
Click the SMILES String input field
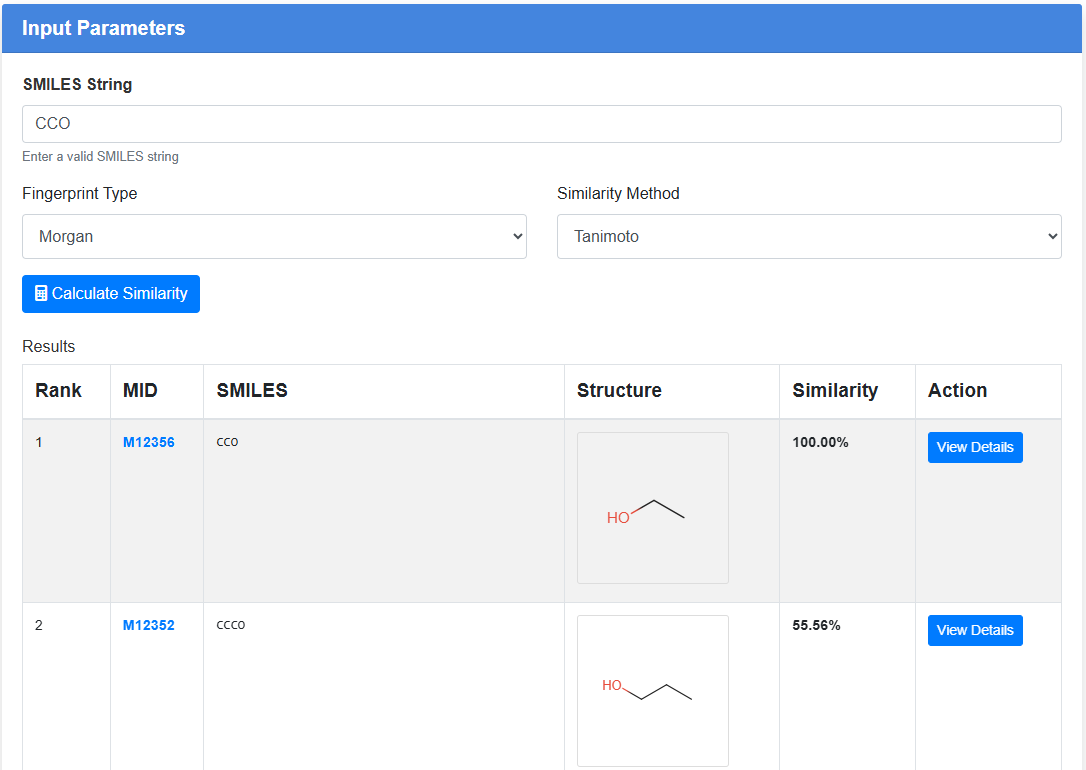coord(542,124)
